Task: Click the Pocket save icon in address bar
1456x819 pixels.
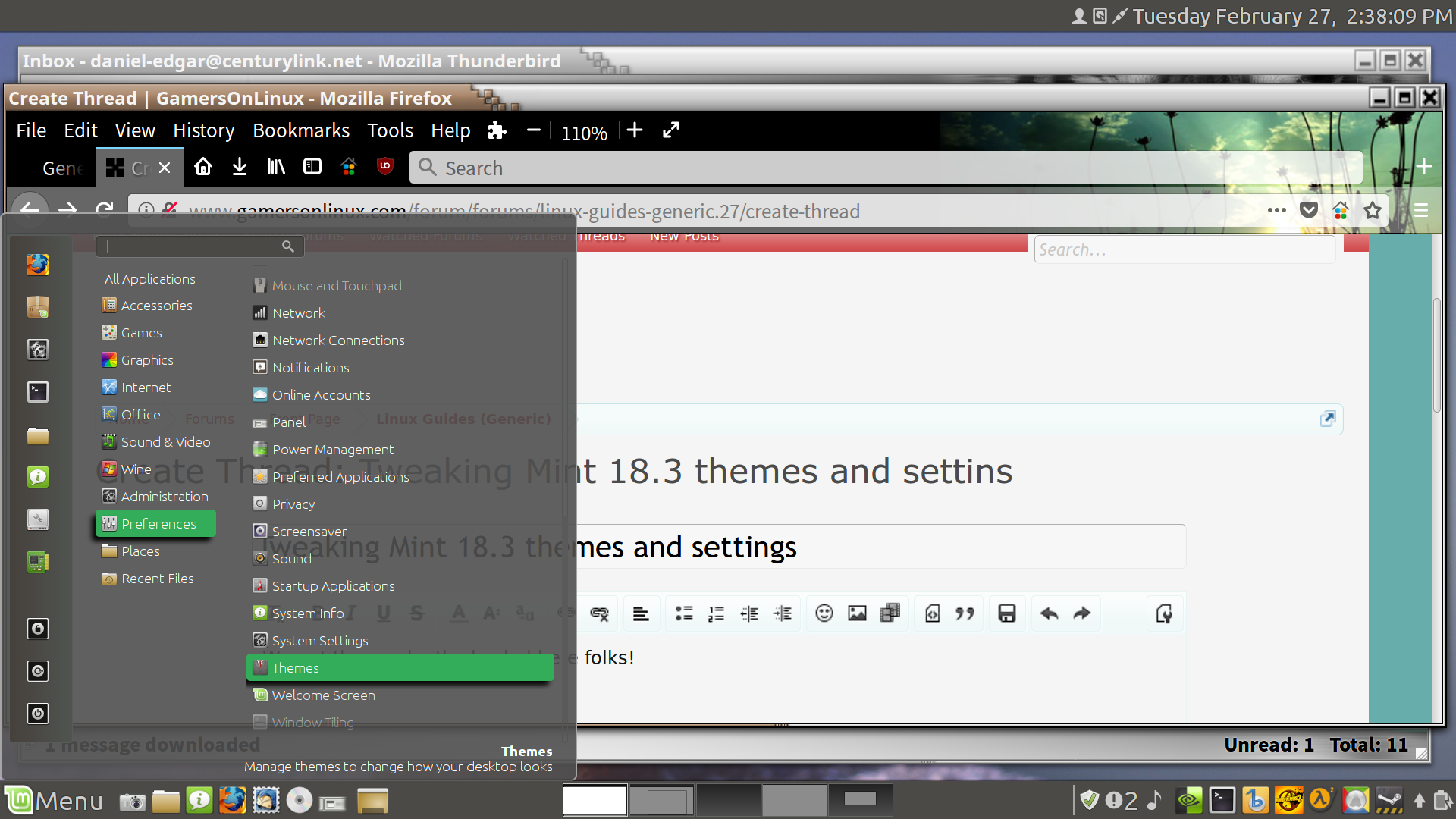Action: pos(1309,210)
